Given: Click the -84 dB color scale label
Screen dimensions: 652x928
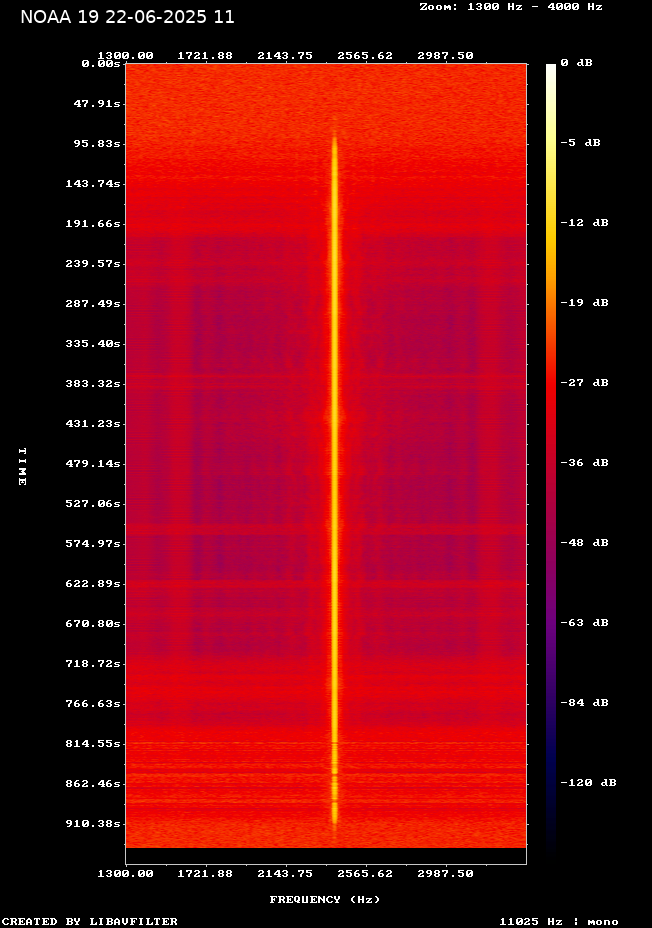Looking at the screenshot, I should click(x=585, y=703).
